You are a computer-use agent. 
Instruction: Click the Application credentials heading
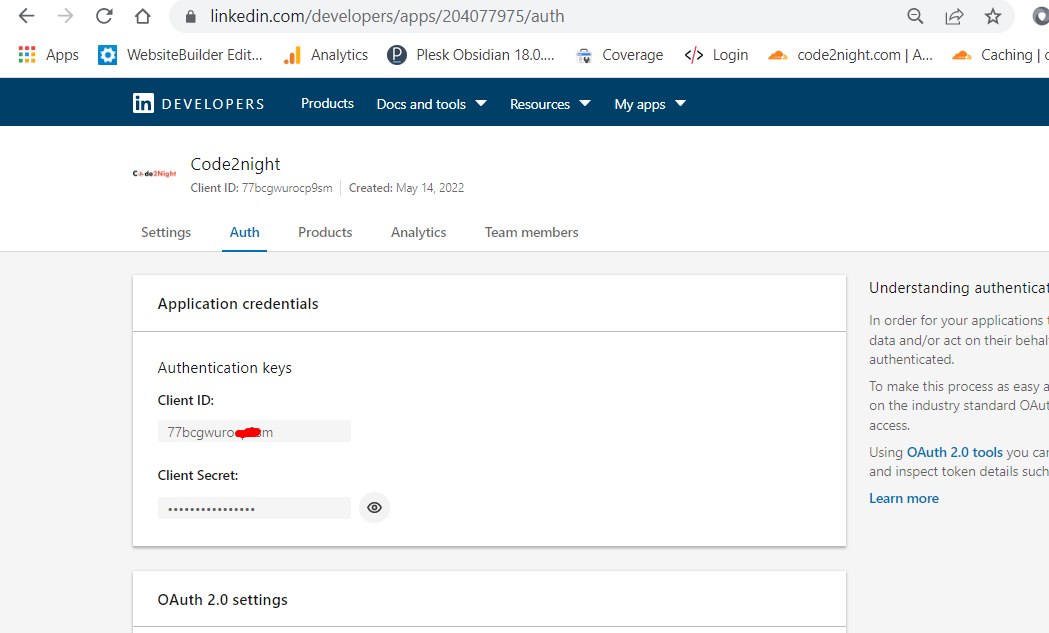238,304
